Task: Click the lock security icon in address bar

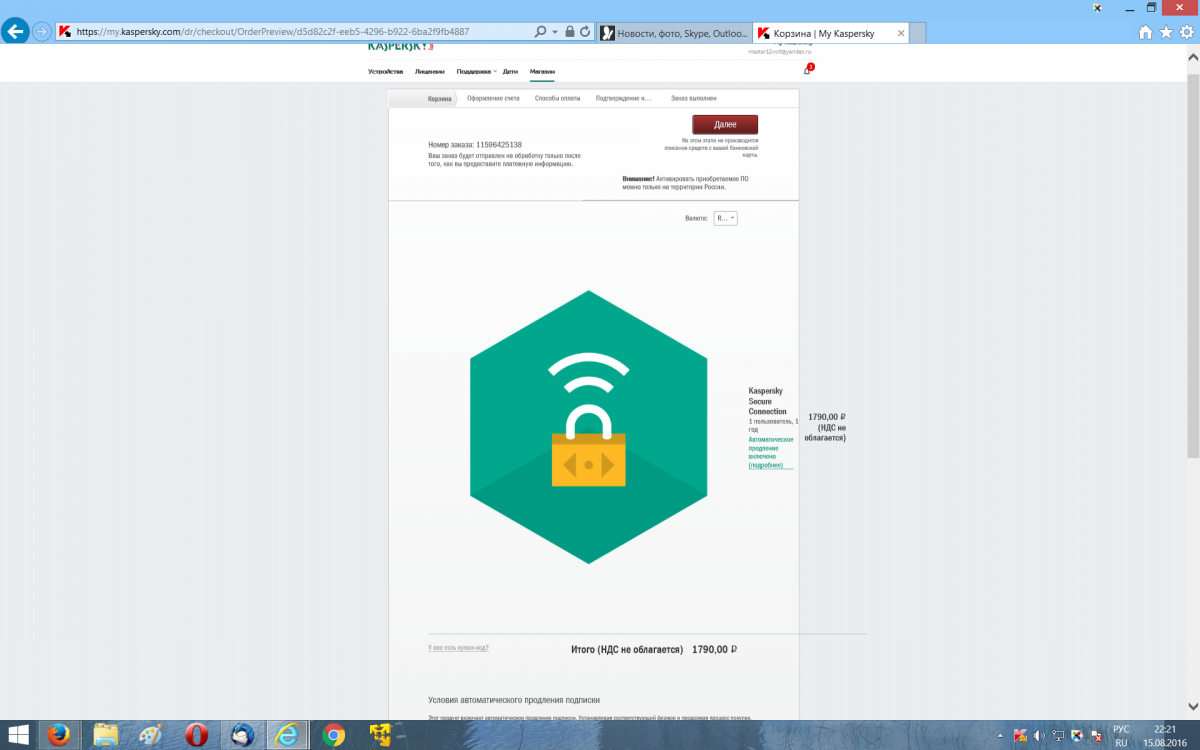Action: tap(569, 32)
